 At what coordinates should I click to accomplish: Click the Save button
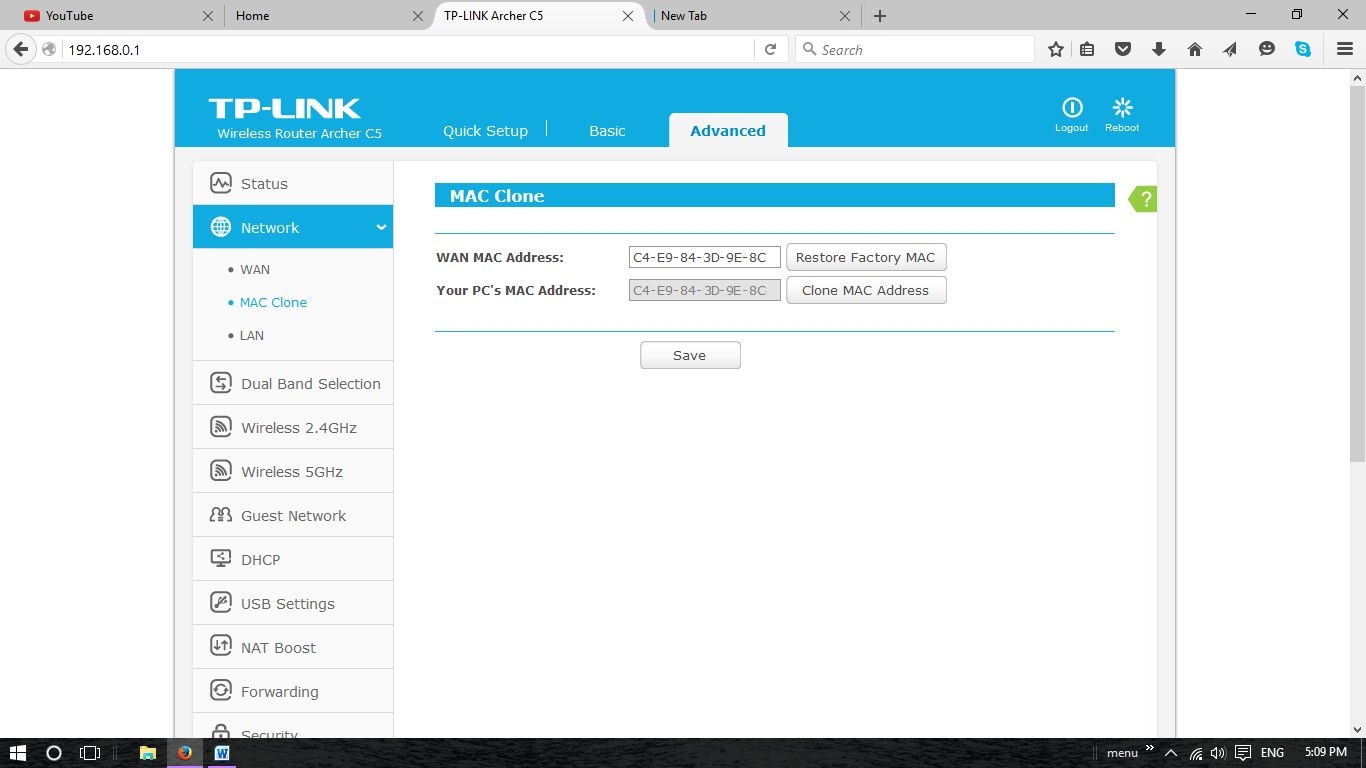click(690, 355)
